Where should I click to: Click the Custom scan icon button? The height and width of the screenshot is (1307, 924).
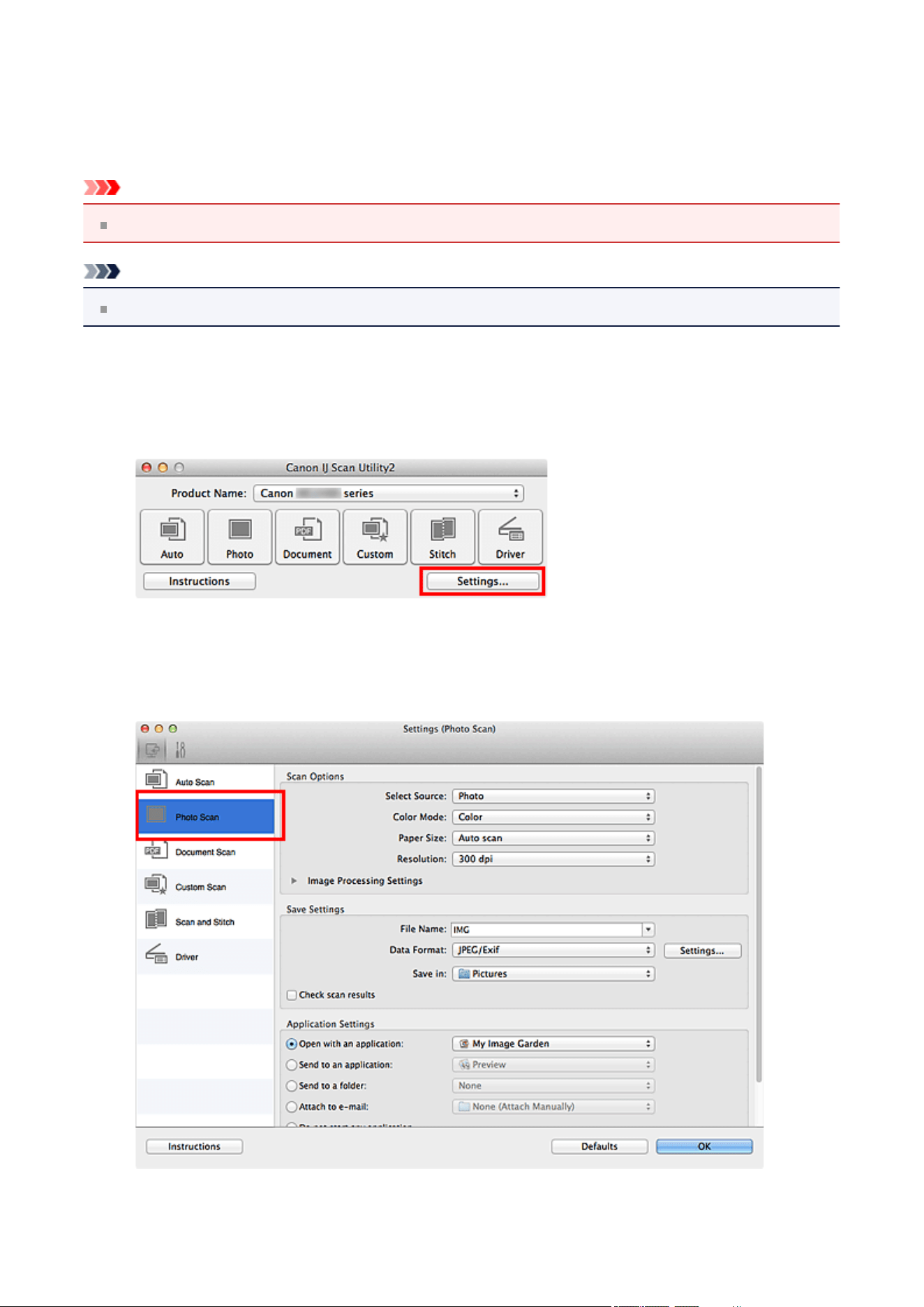pyautogui.click(x=375, y=537)
